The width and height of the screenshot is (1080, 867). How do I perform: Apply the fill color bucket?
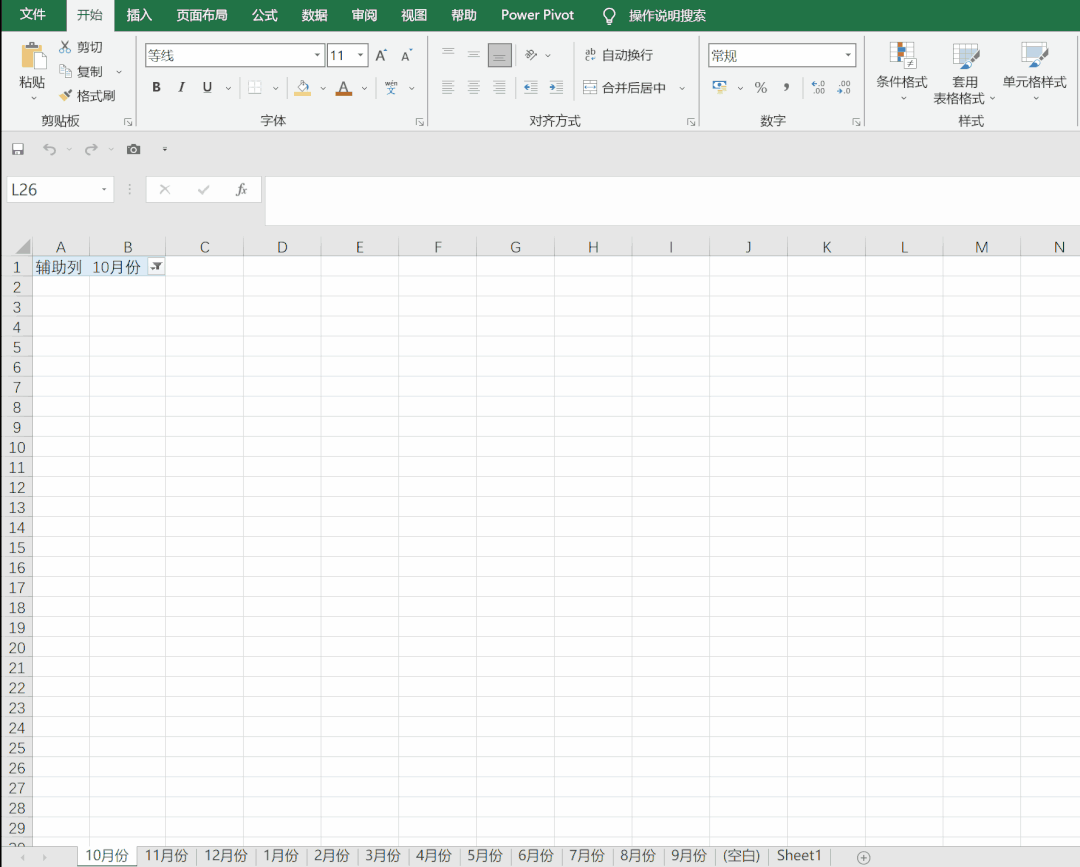(x=302, y=87)
